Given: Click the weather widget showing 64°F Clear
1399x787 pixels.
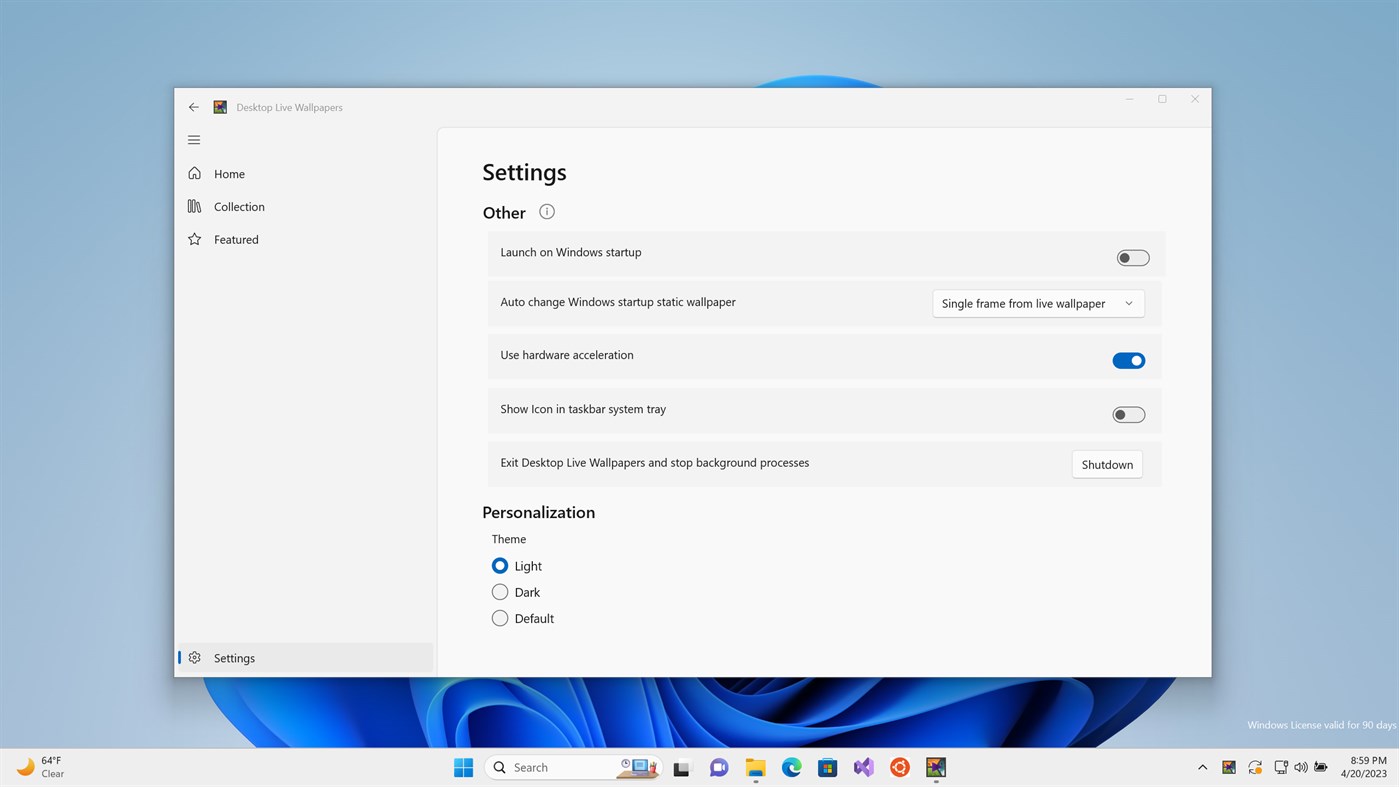Looking at the screenshot, I should point(40,766).
